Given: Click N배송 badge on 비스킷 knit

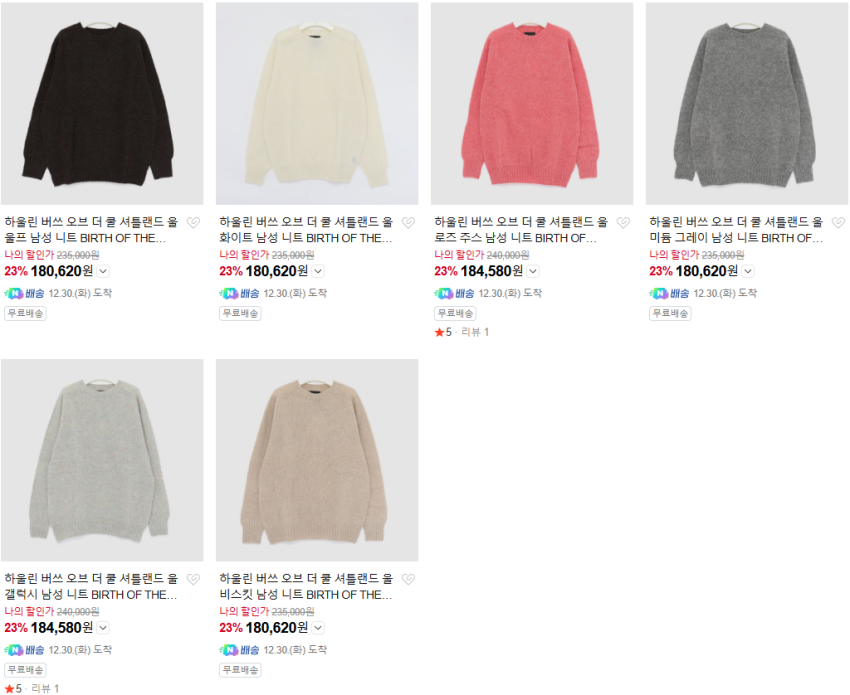Looking at the screenshot, I should click(239, 650).
